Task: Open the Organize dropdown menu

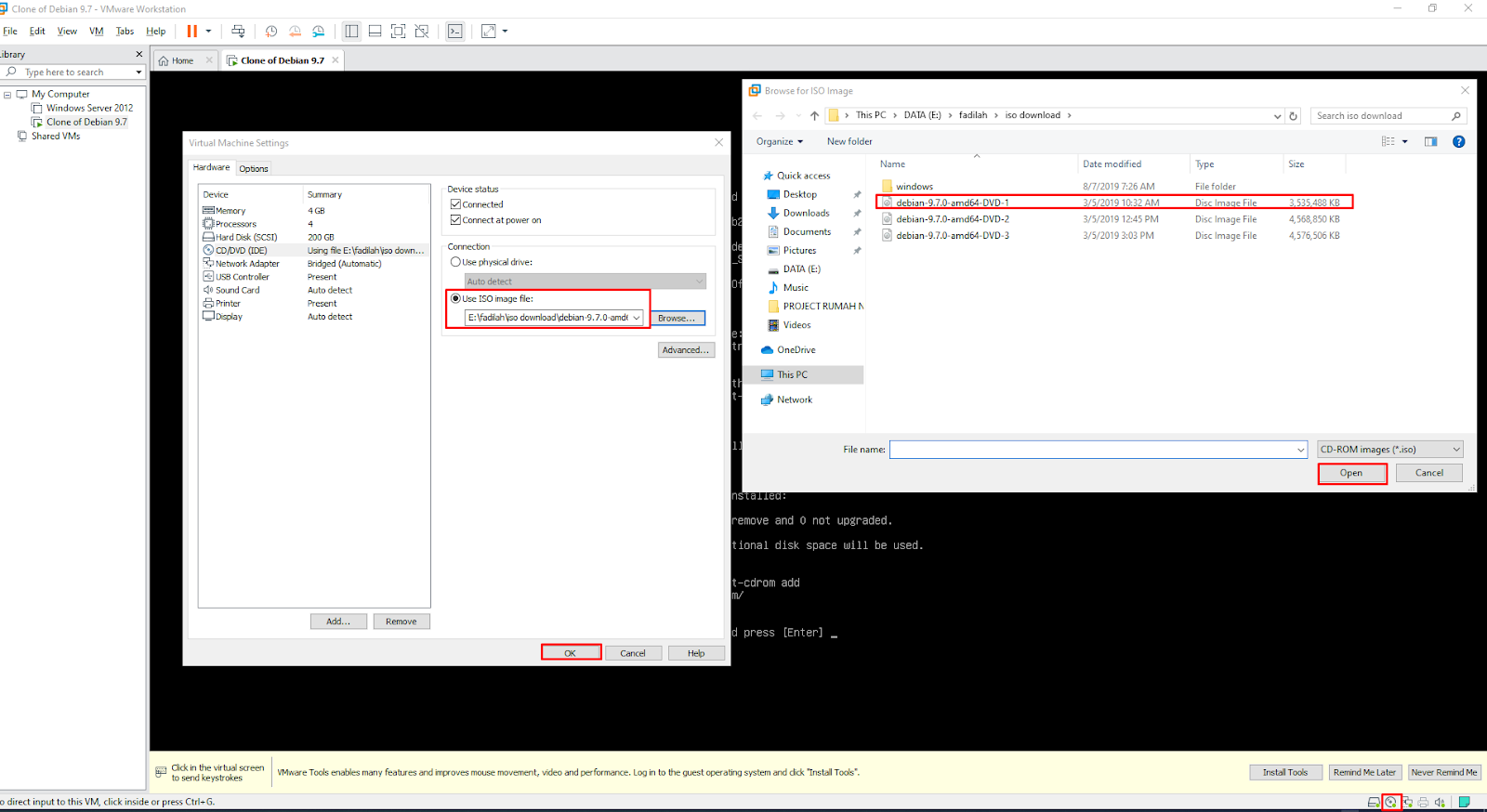Action: [x=779, y=141]
